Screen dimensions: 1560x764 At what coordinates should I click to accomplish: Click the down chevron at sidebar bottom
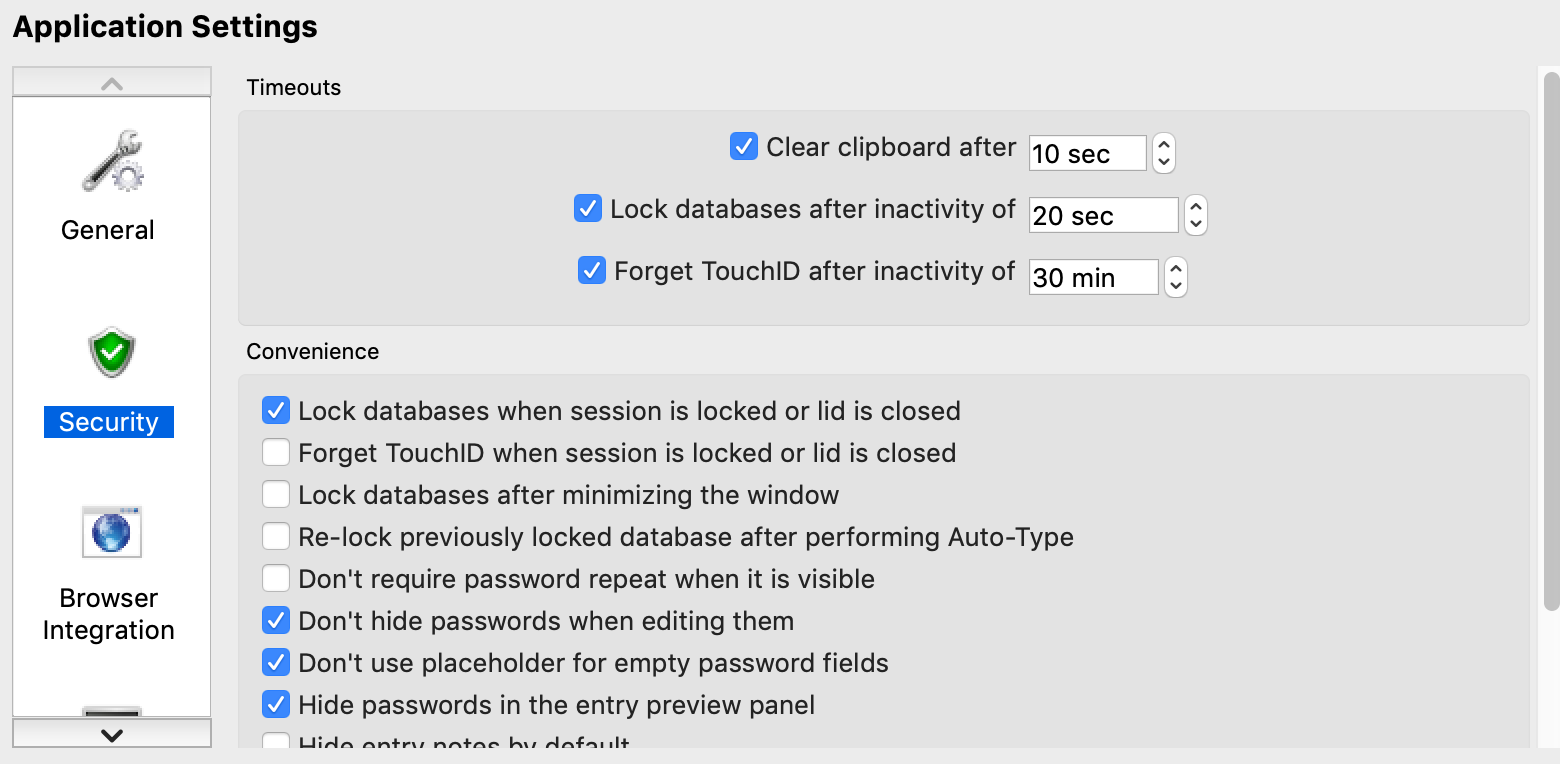tap(110, 733)
